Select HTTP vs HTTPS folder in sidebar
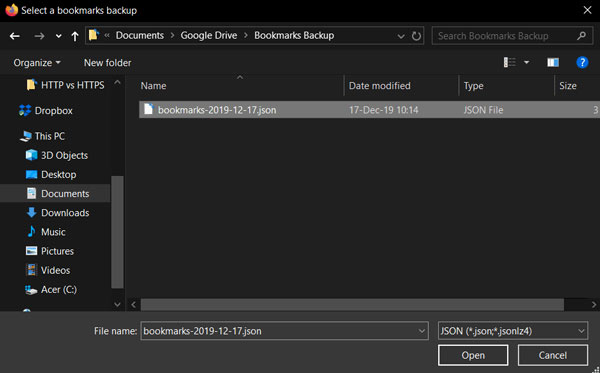This screenshot has height=373, width=600. point(65,85)
